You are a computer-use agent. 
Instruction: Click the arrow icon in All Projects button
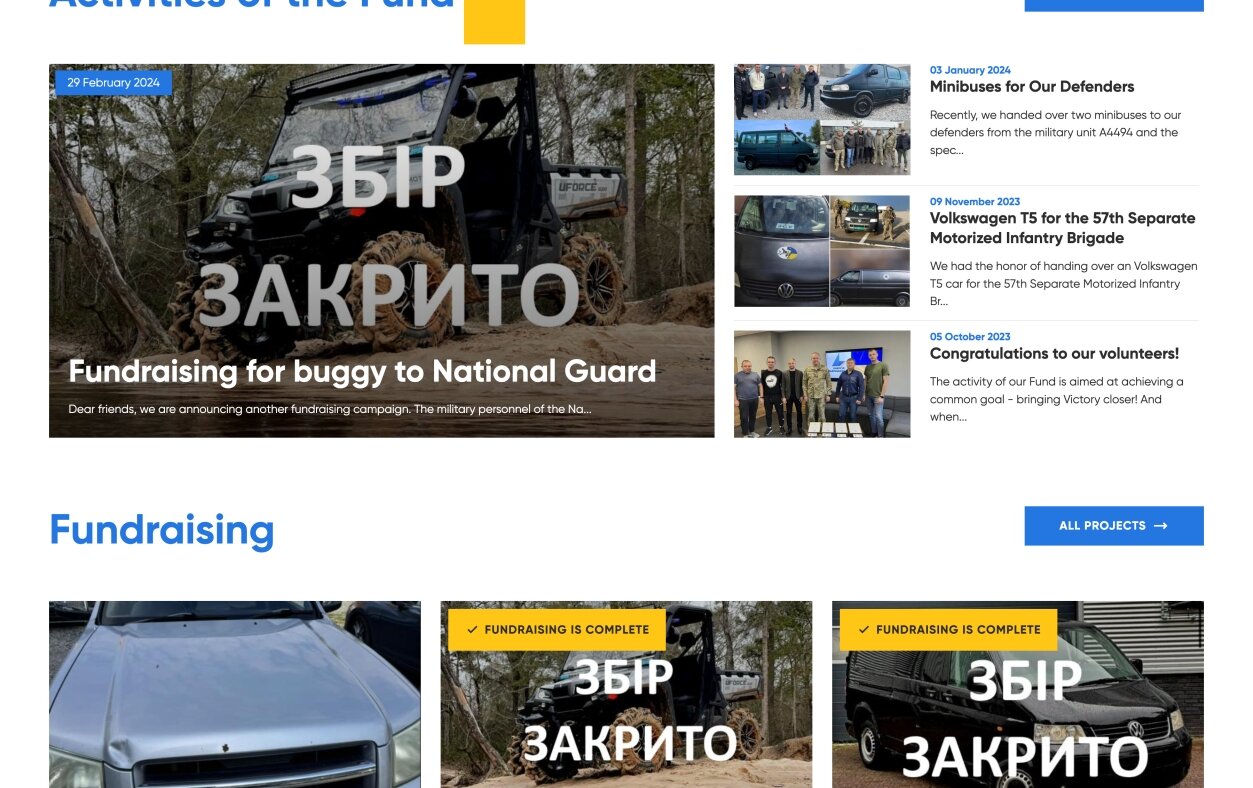coord(1160,526)
